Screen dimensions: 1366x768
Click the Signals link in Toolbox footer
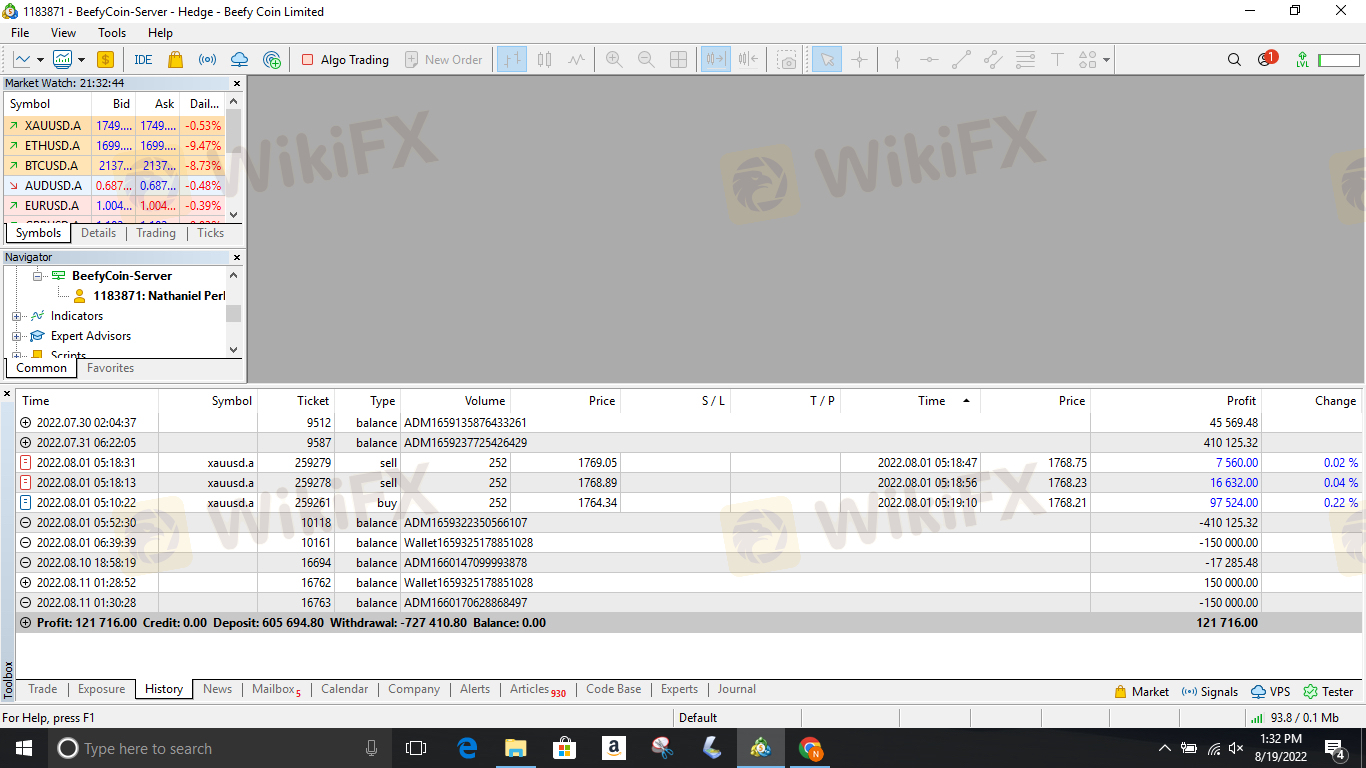coord(1209,691)
